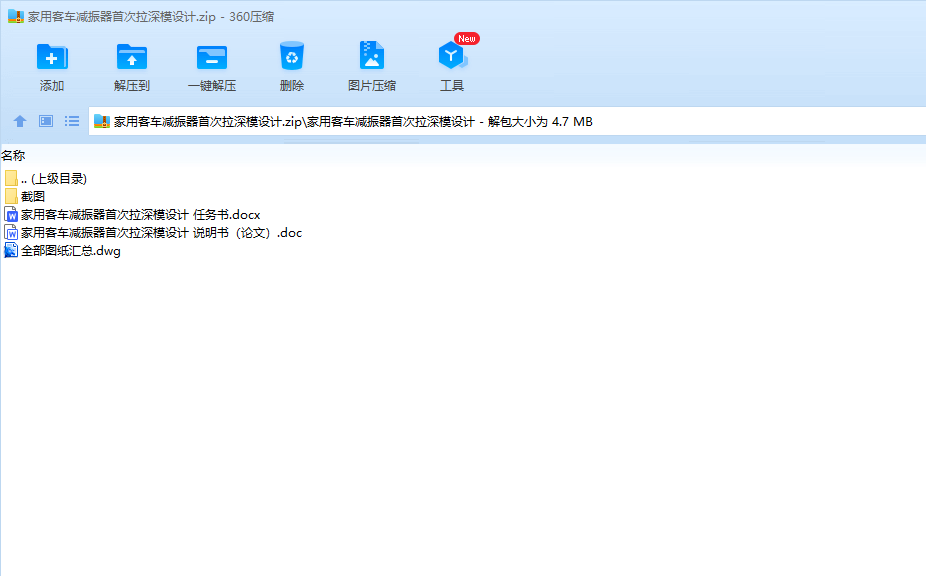Viewport: 926px width, 576px height.
Task: Select the 截图 folder
Action: pos(25,196)
